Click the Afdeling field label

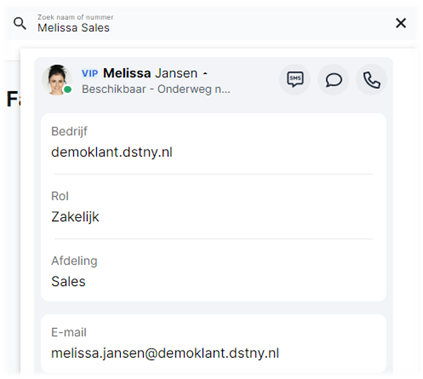pyautogui.click(x=74, y=261)
